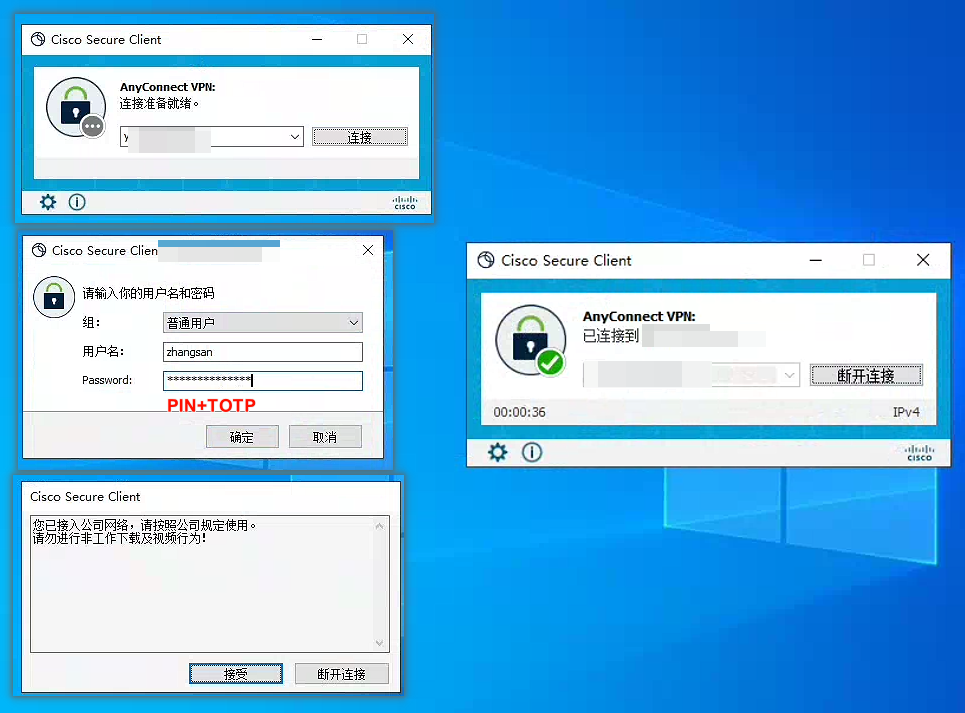Maximize the connected Cisco Secure Client window

[x=868, y=260]
